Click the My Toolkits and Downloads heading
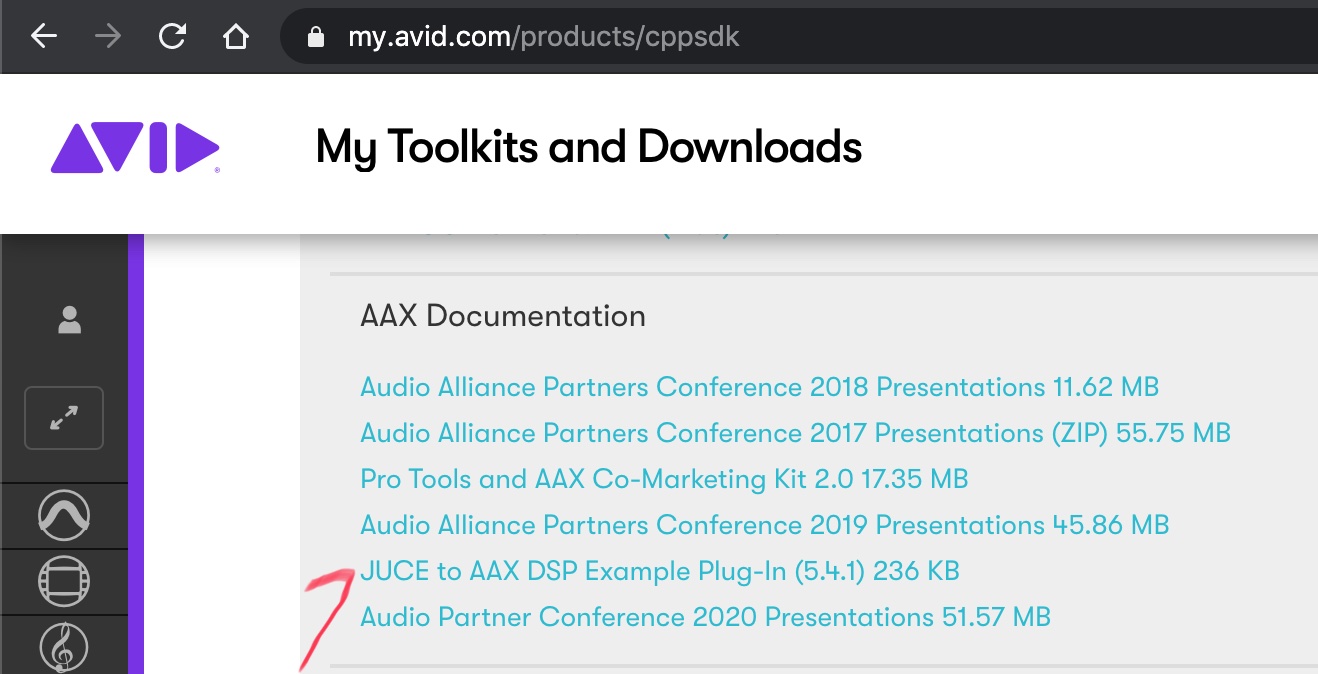 click(588, 148)
